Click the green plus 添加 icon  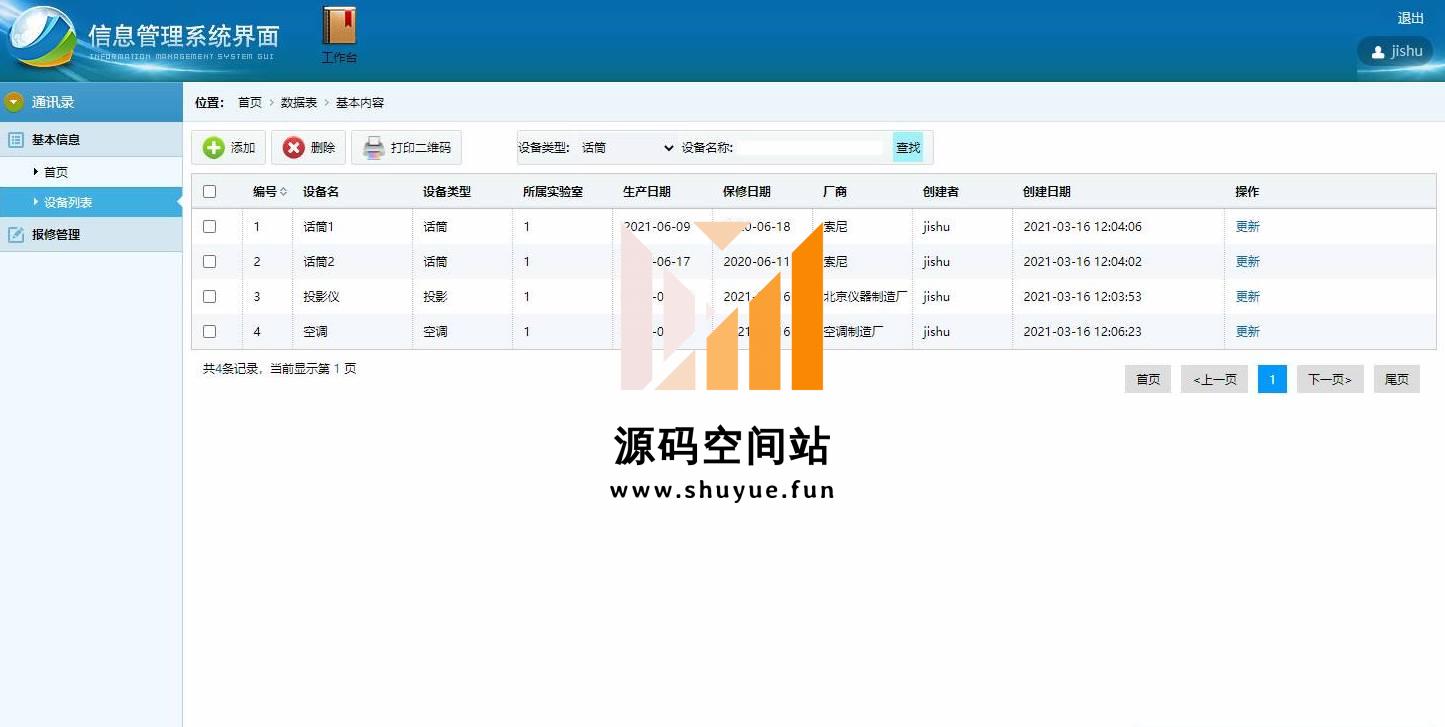(x=214, y=148)
